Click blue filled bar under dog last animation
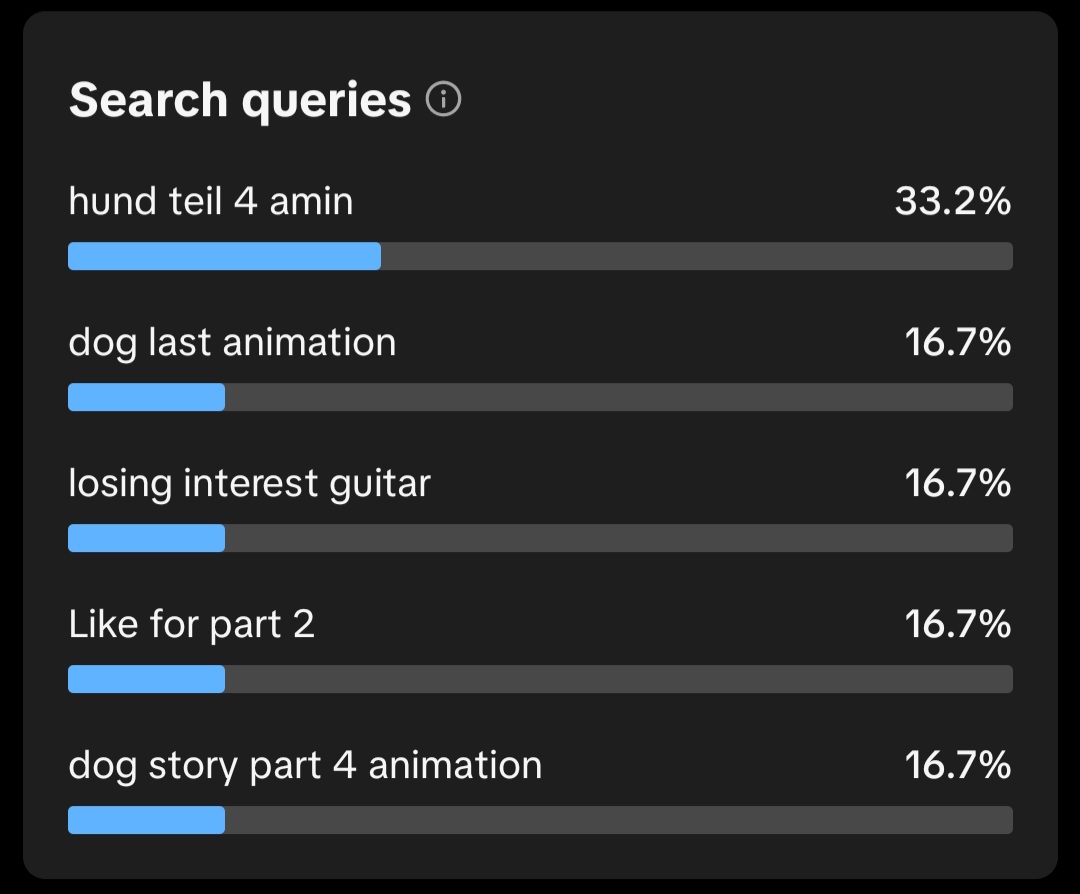 coord(146,397)
